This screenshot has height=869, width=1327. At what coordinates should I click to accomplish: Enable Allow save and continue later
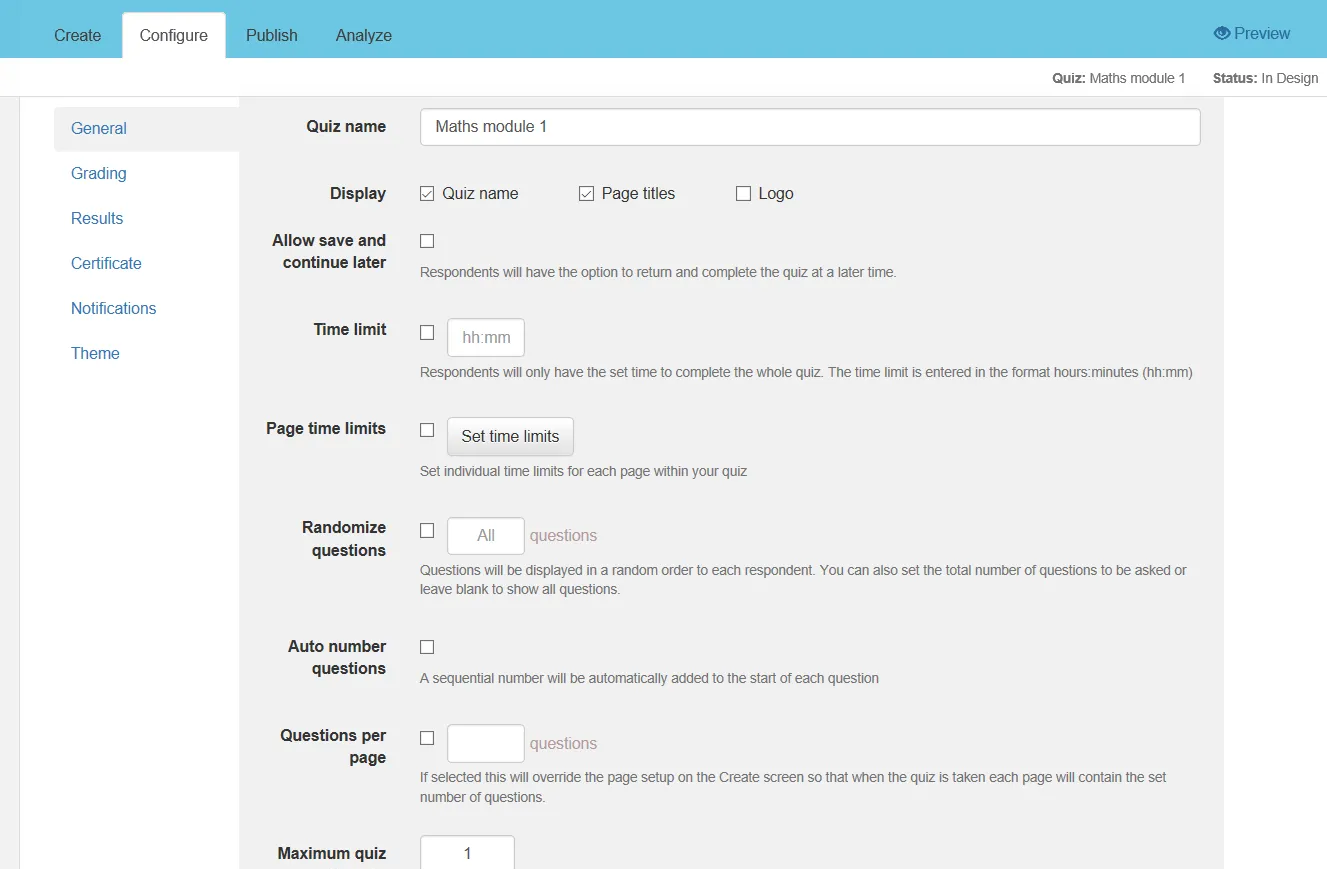427,241
